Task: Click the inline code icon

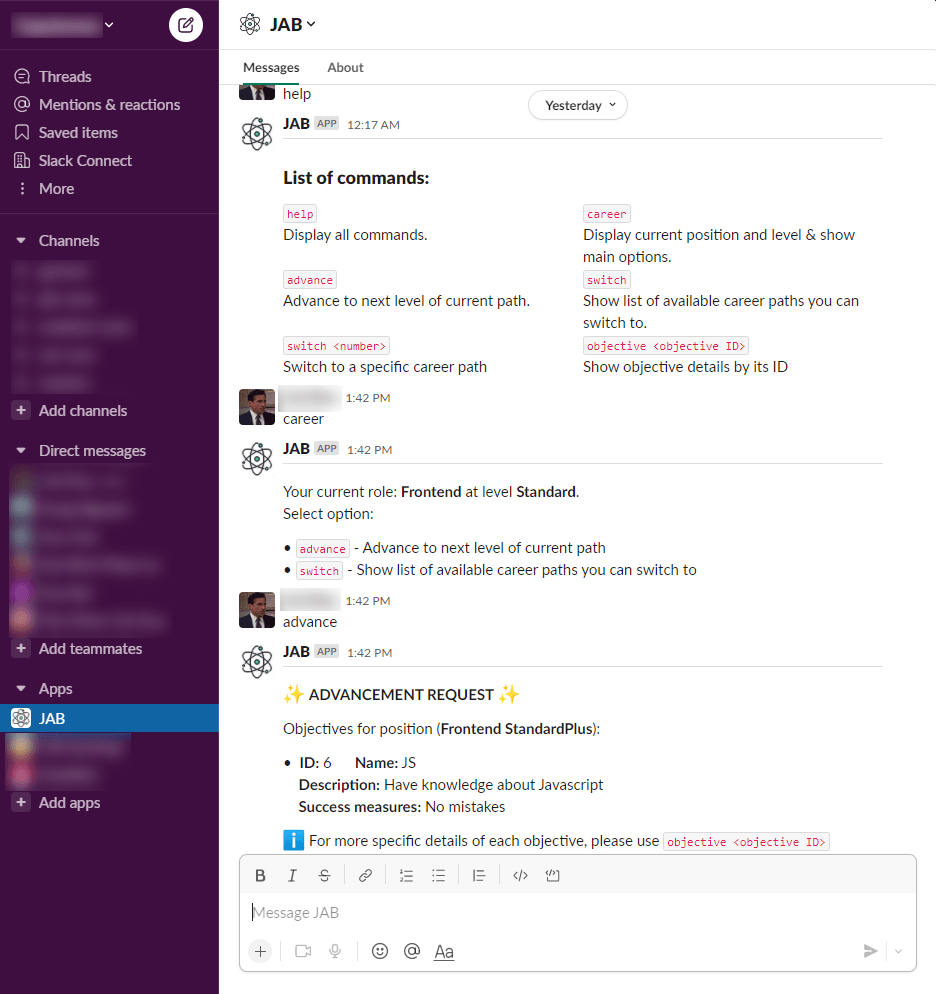Action: 520,875
